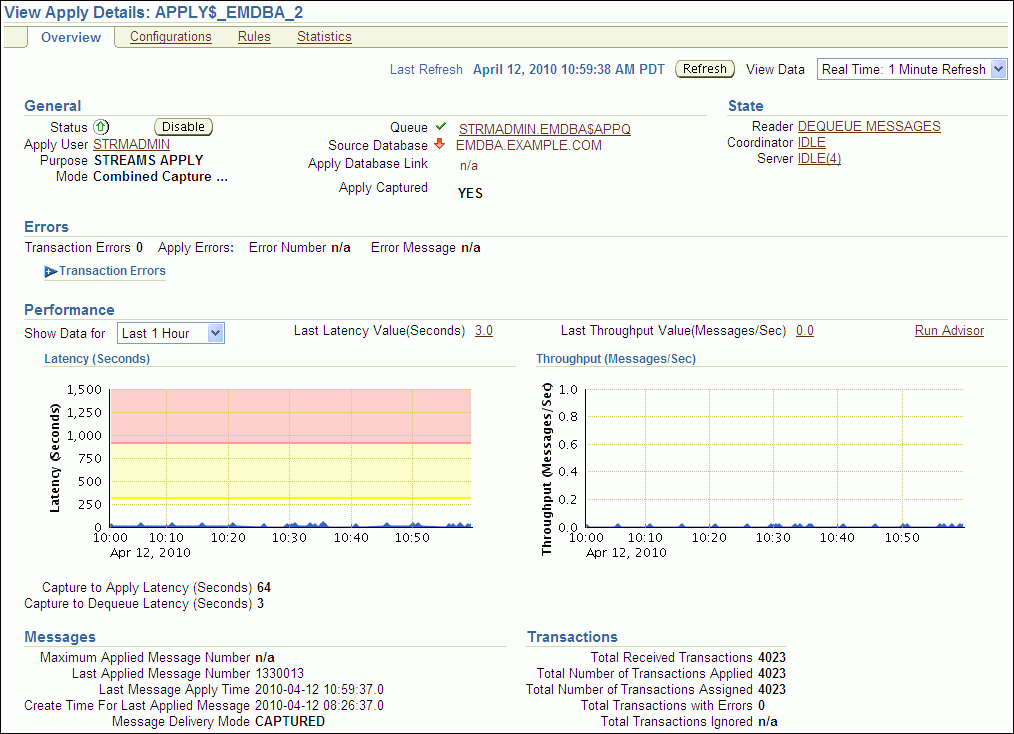Click the Coordinator IDLE link
This screenshot has width=1014, height=734.
(811, 143)
